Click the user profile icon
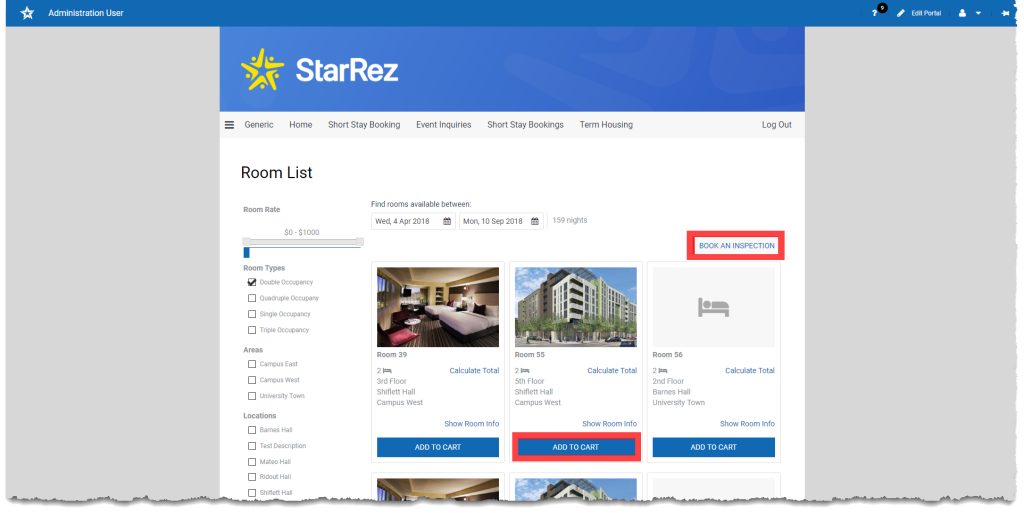The height and width of the screenshot is (513, 1024). [x=962, y=13]
